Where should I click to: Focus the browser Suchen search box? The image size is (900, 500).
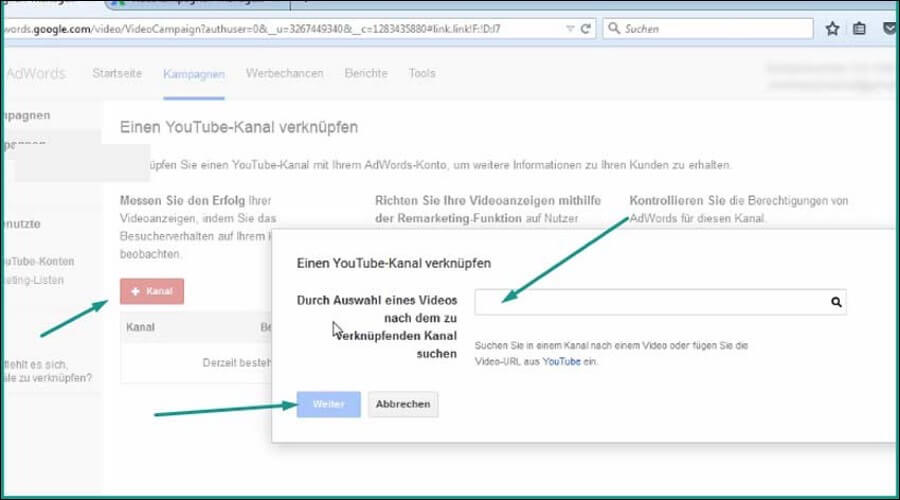tap(708, 28)
